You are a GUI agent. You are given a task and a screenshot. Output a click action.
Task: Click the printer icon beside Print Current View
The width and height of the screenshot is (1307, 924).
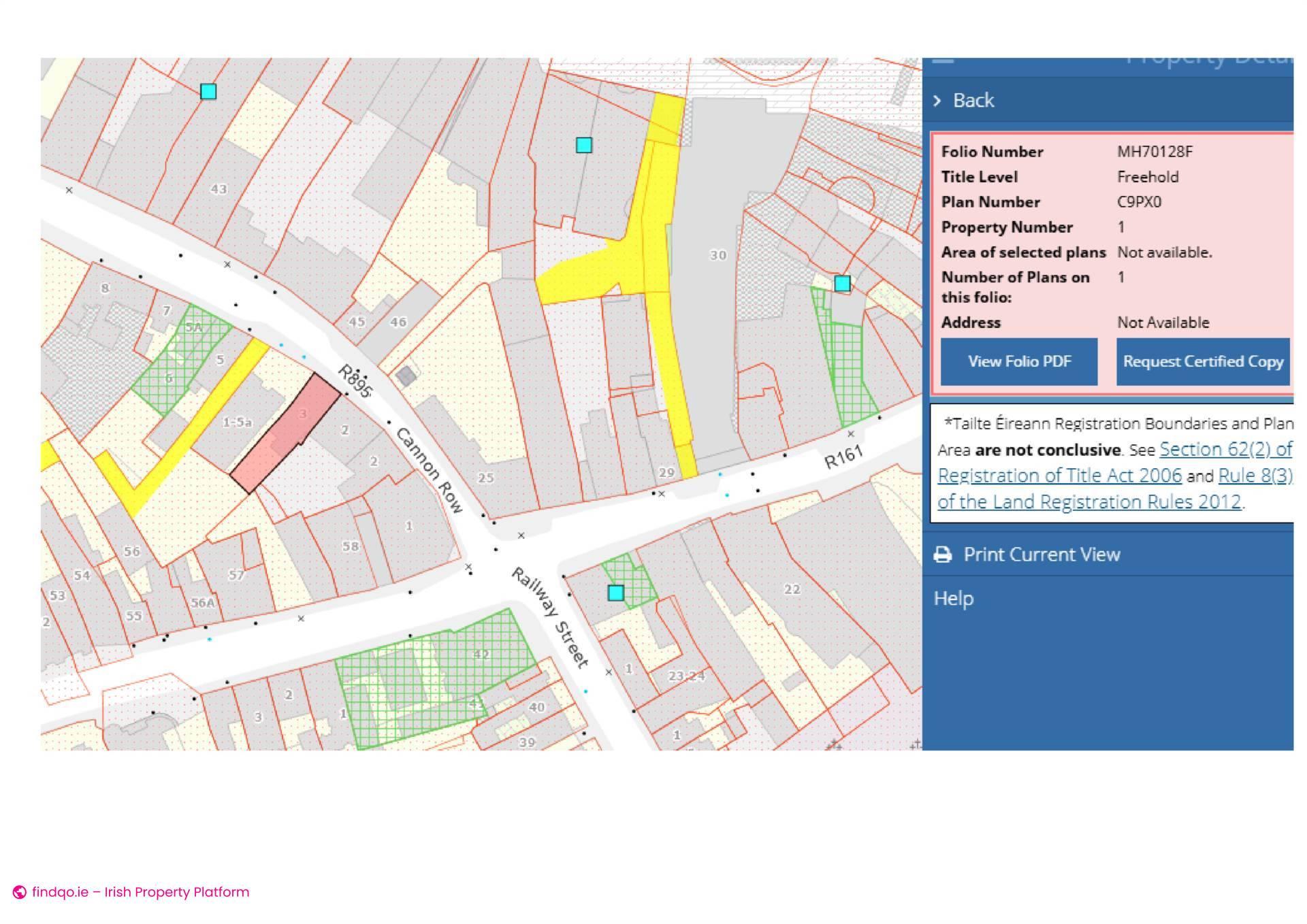pyautogui.click(x=944, y=555)
